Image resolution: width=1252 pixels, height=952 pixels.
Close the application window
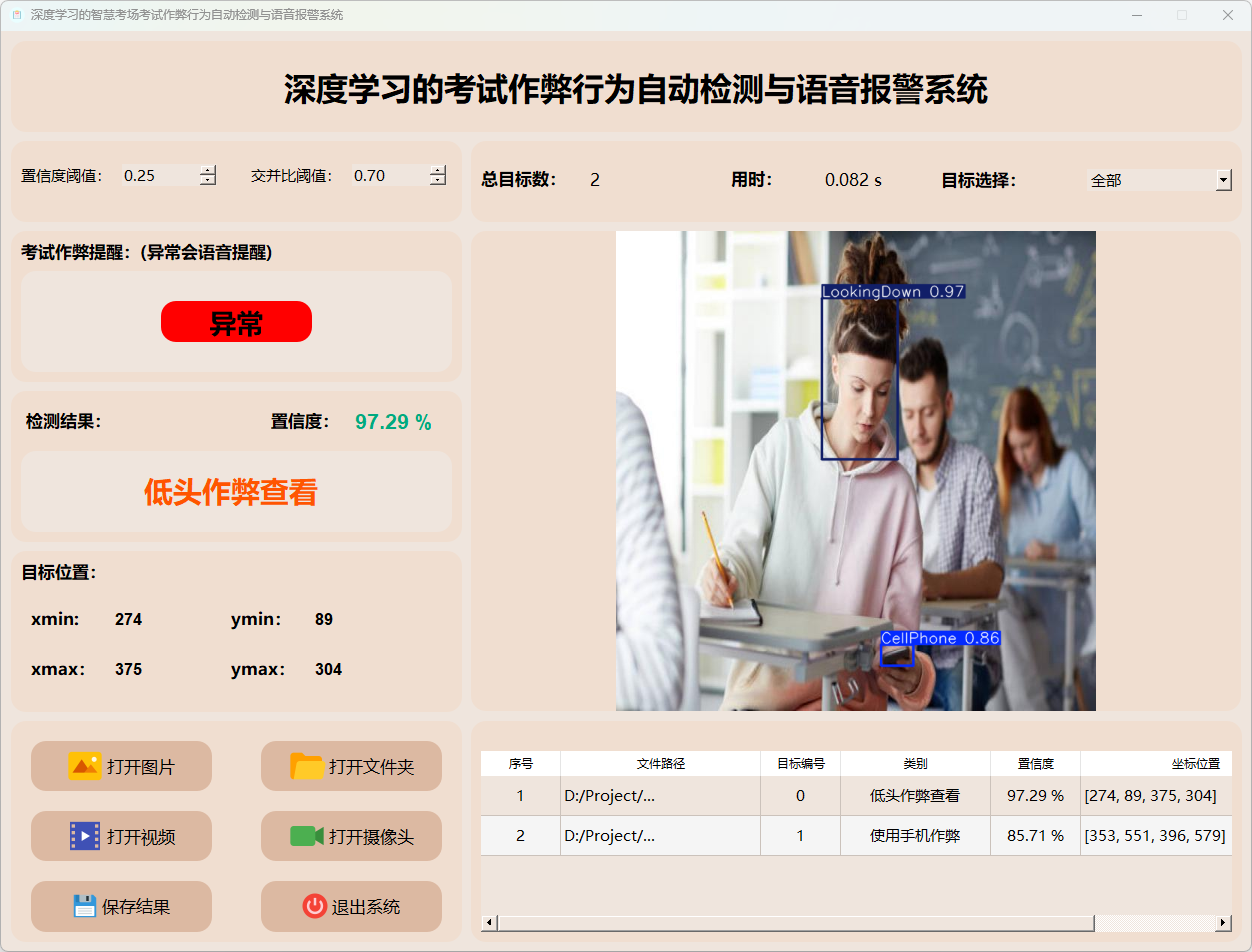point(1228,15)
